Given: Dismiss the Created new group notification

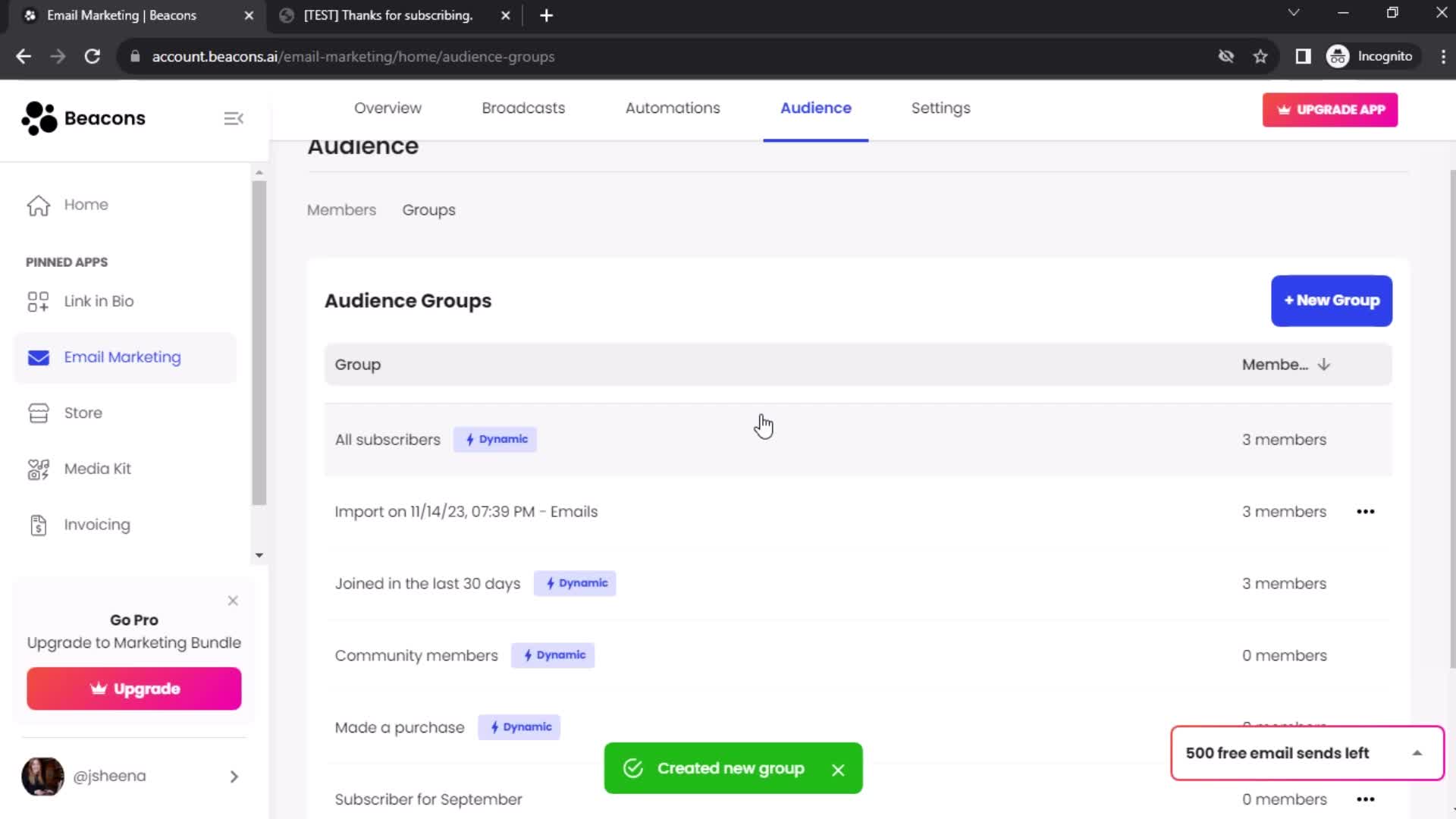Looking at the screenshot, I should [x=838, y=768].
